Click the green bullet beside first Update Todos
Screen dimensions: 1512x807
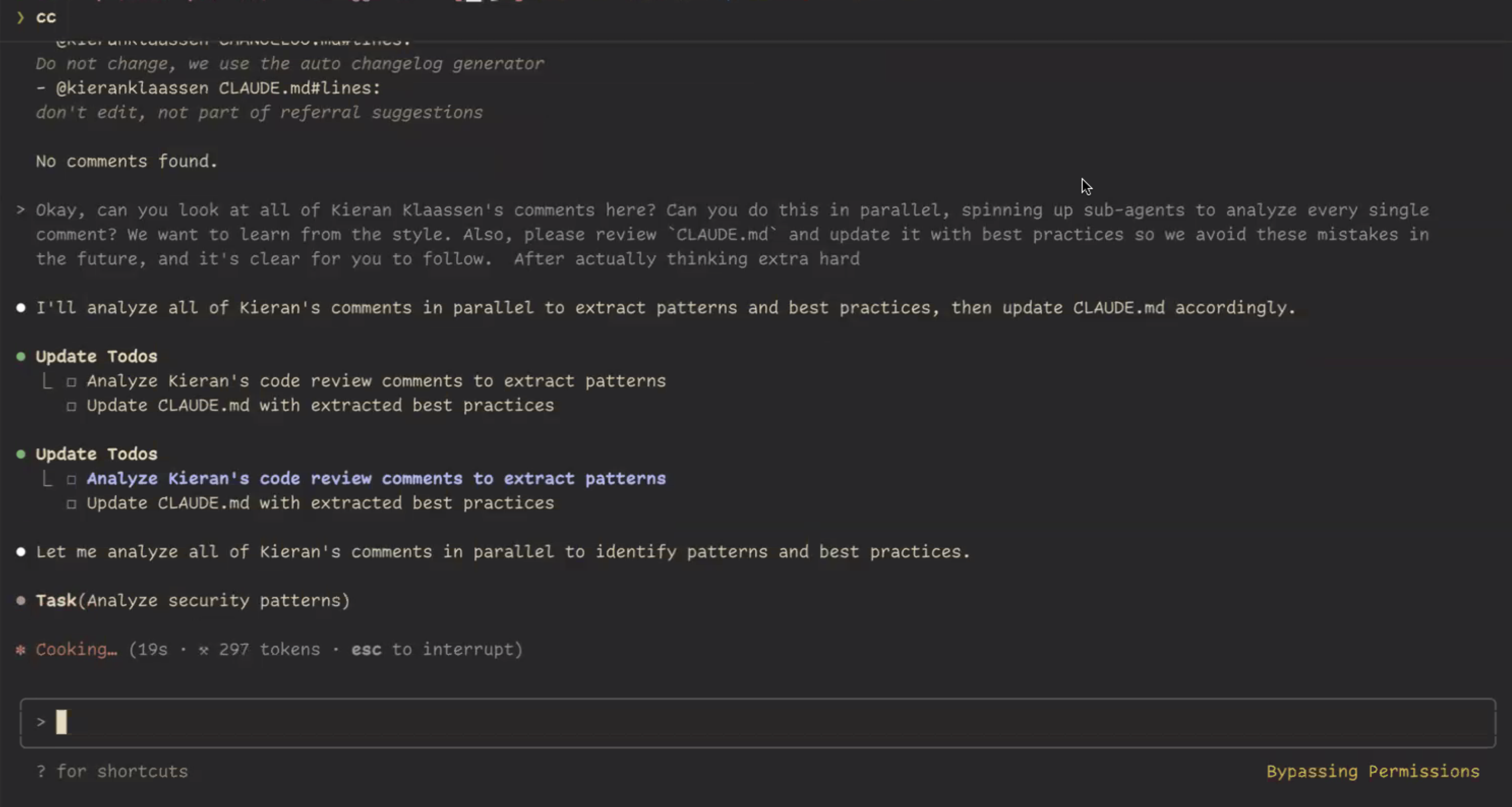pyautogui.click(x=21, y=356)
